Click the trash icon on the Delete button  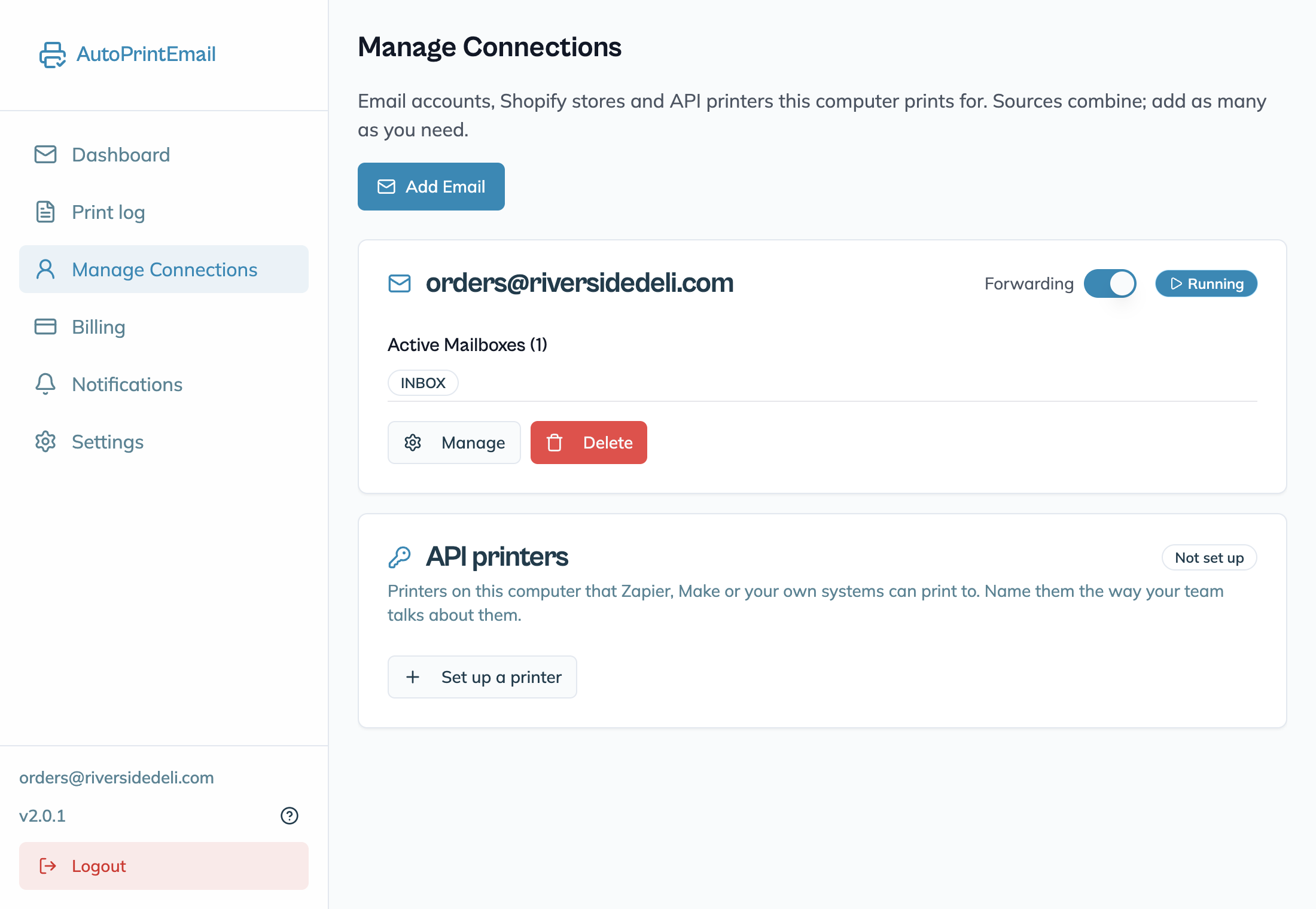(x=555, y=443)
